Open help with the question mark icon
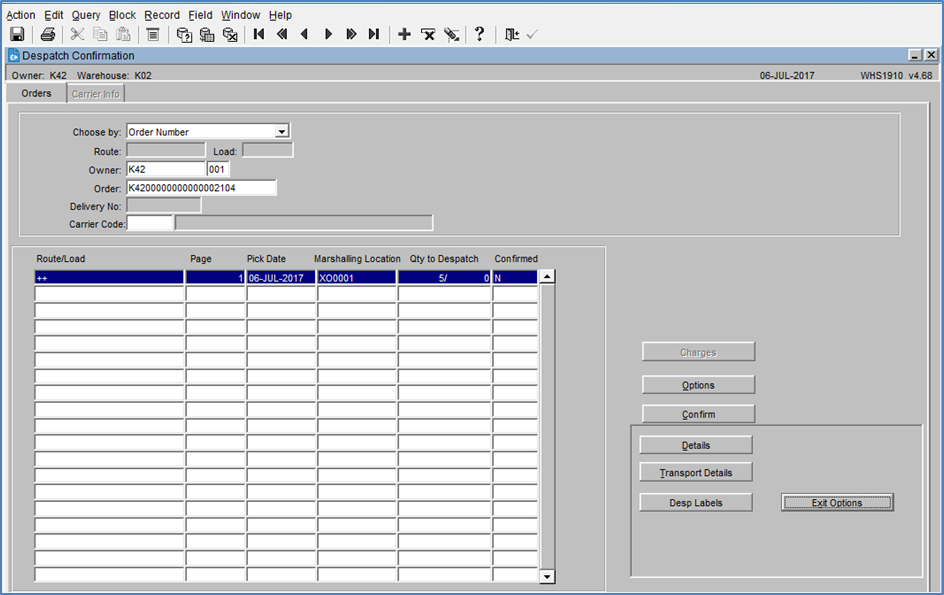This screenshot has width=944, height=595. click(479, 34)
